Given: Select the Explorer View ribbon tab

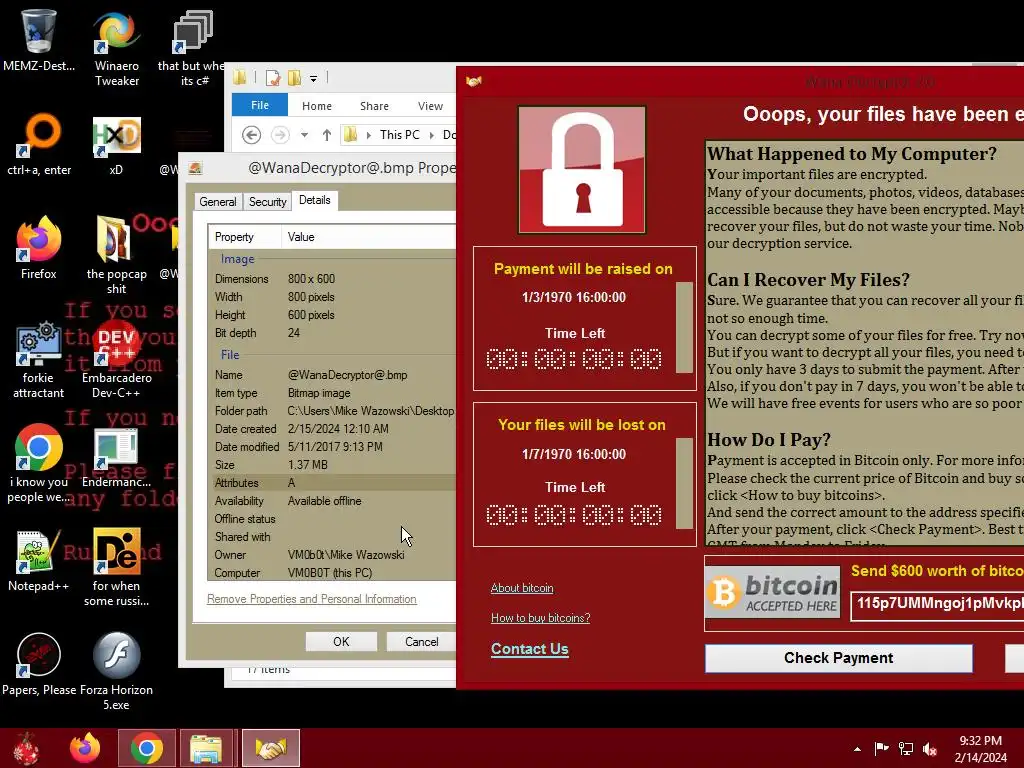Looking at the screenshot, I should point(430,106).
